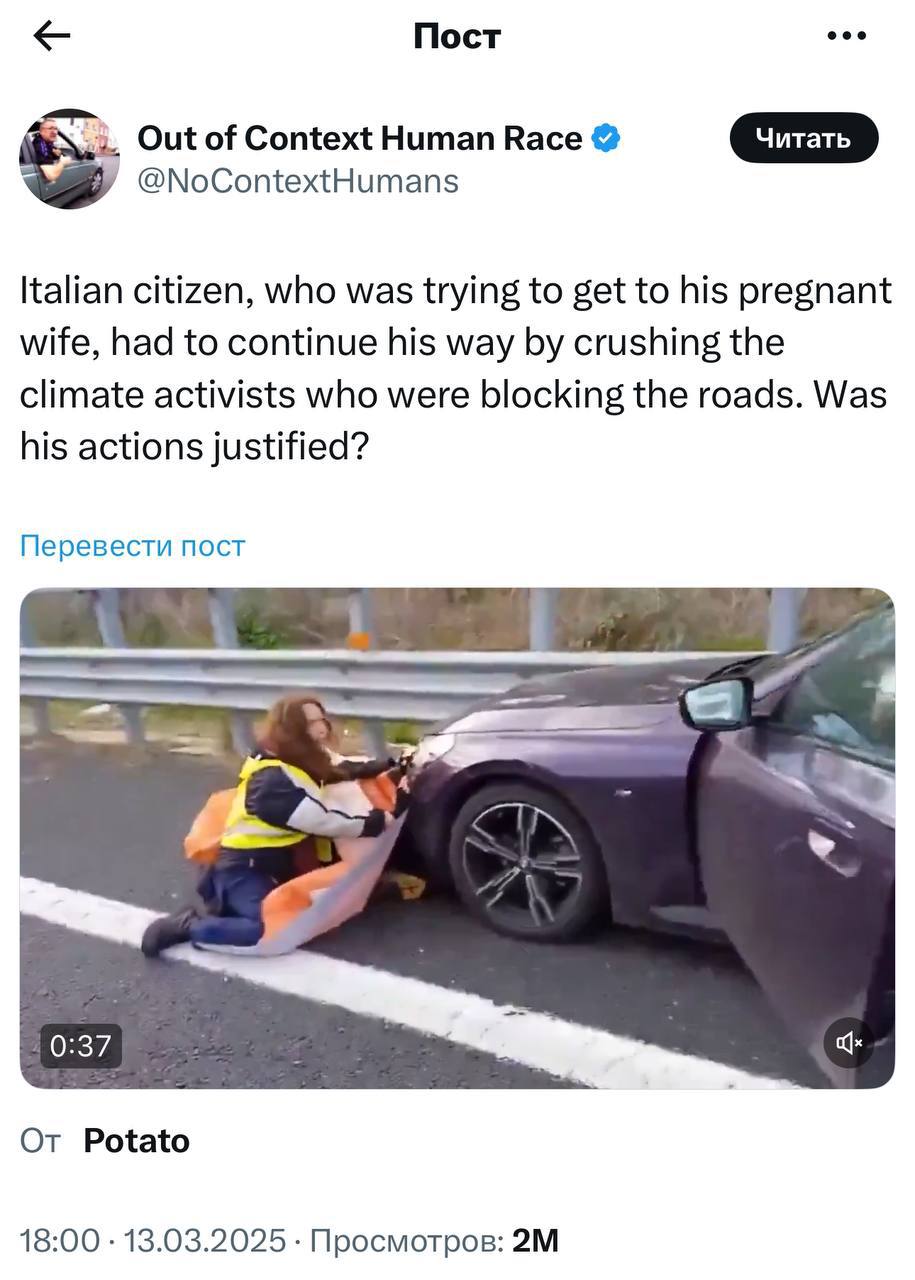Screen dimensions: 915x1280
Task: Open the @NoContextHumans handle
Action: click(x=298, y=181)
